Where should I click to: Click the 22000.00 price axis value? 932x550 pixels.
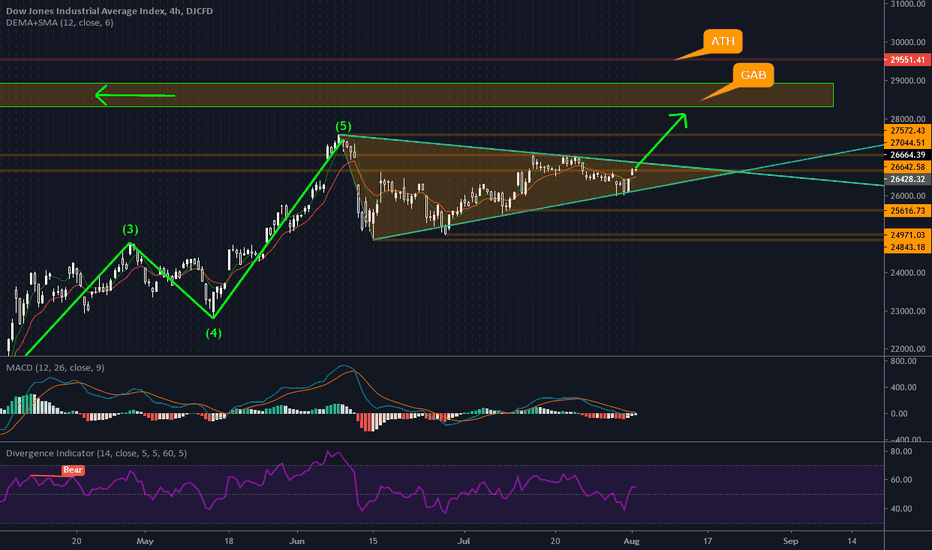[908, 349]
